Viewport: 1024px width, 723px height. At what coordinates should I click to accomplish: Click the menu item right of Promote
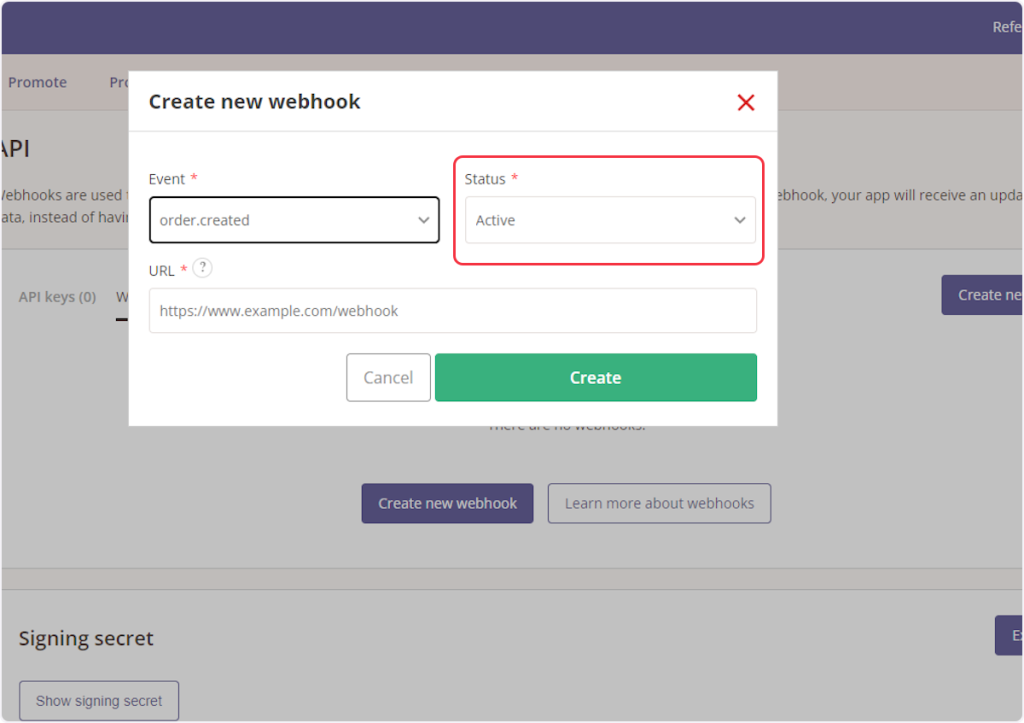pos(119,82)
